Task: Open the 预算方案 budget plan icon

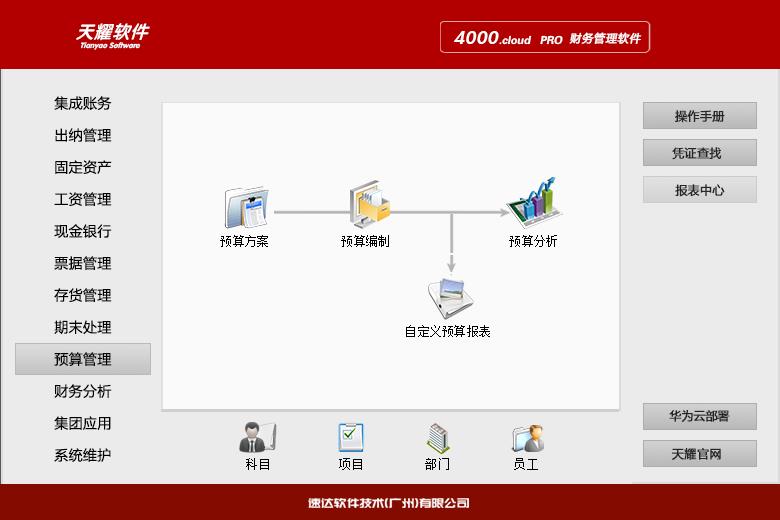Action: pyautogui.click(x=245, y=208)
